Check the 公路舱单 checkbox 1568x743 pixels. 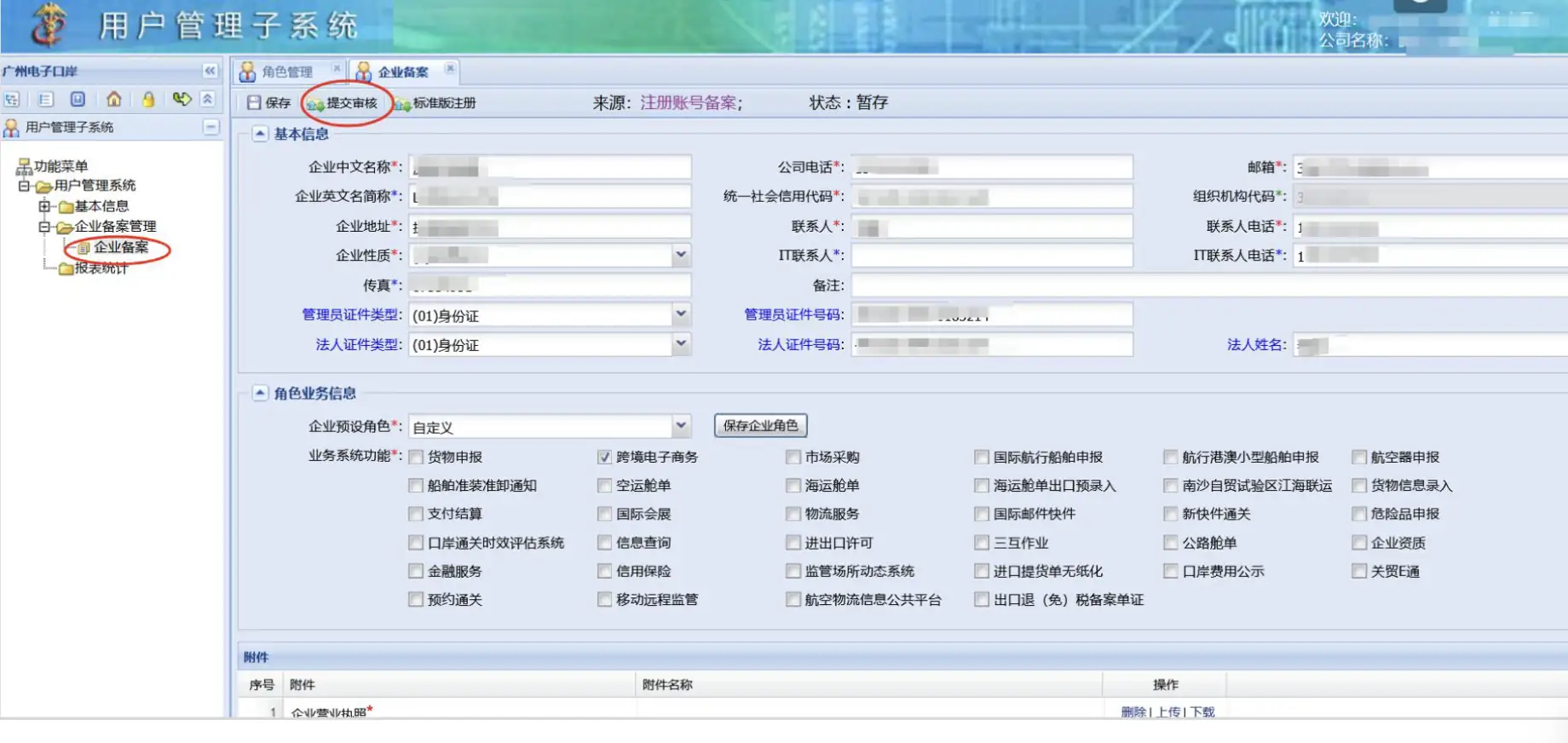point(1171,543)
